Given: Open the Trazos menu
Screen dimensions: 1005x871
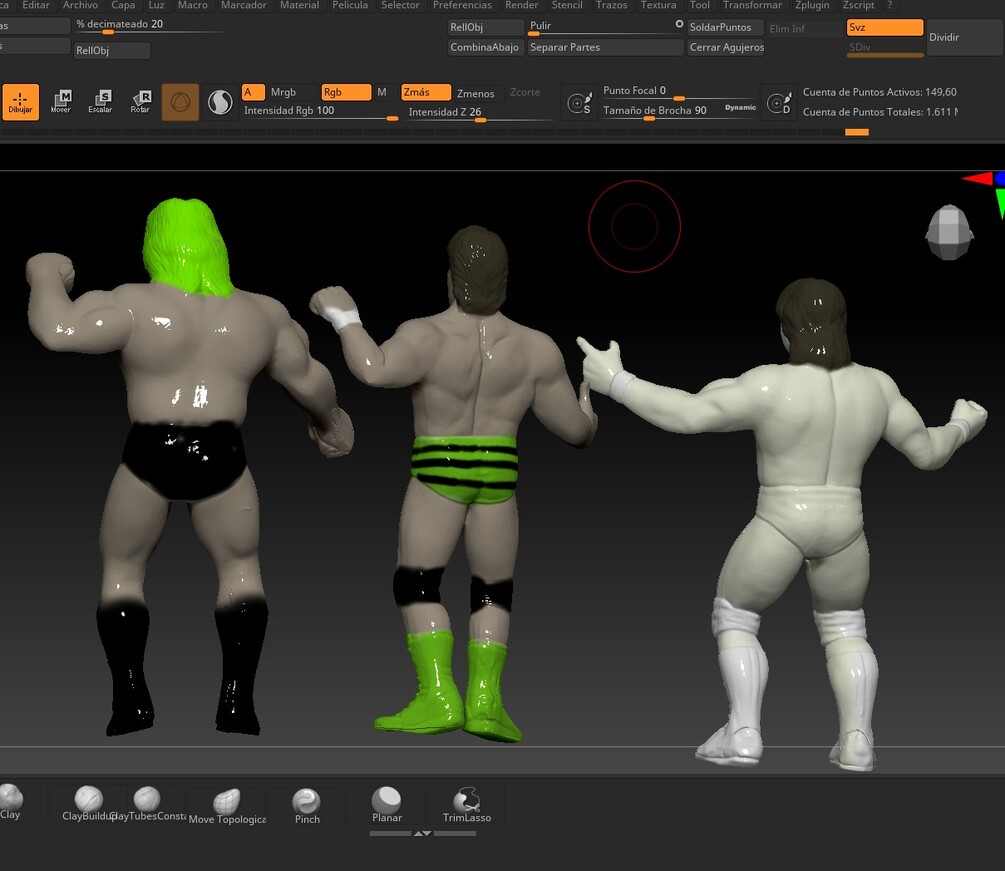Looking at the screenshot, I should click(x=611, y=5).
